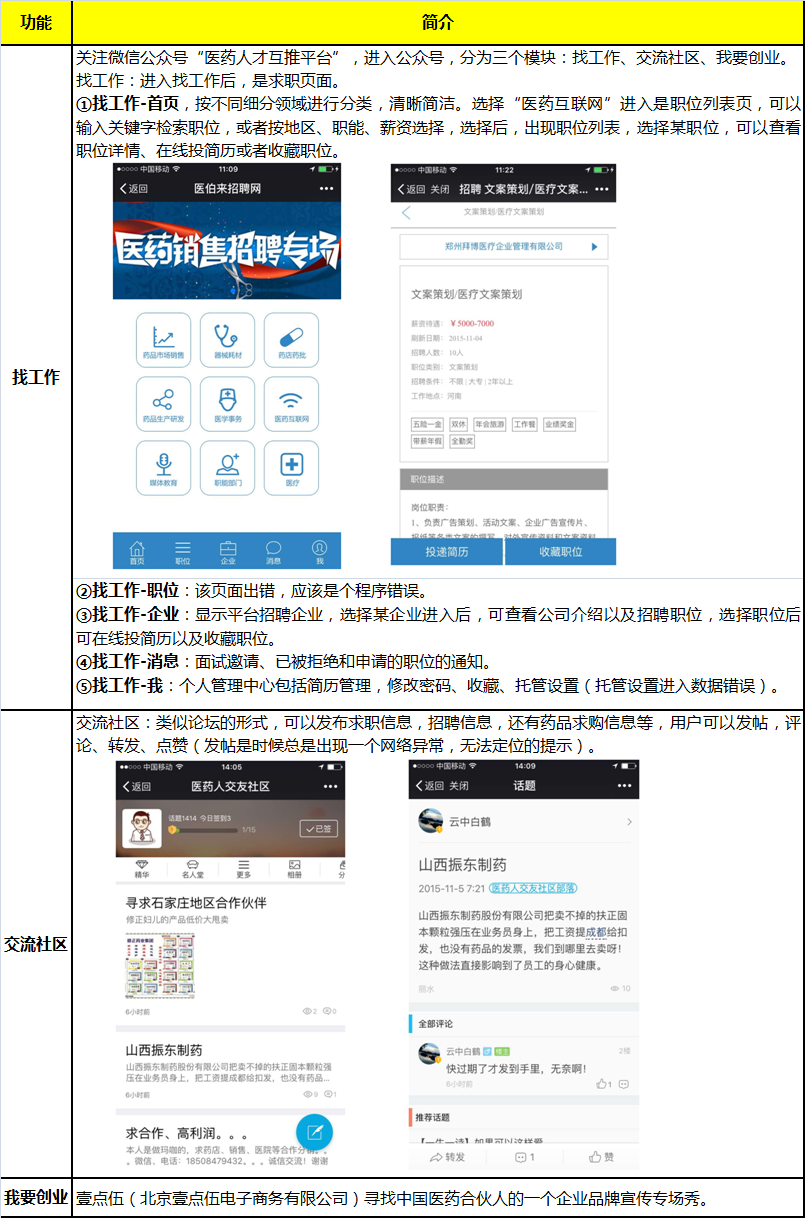Open the 器械耗材 stethoscope category

(x=227, y=340)
